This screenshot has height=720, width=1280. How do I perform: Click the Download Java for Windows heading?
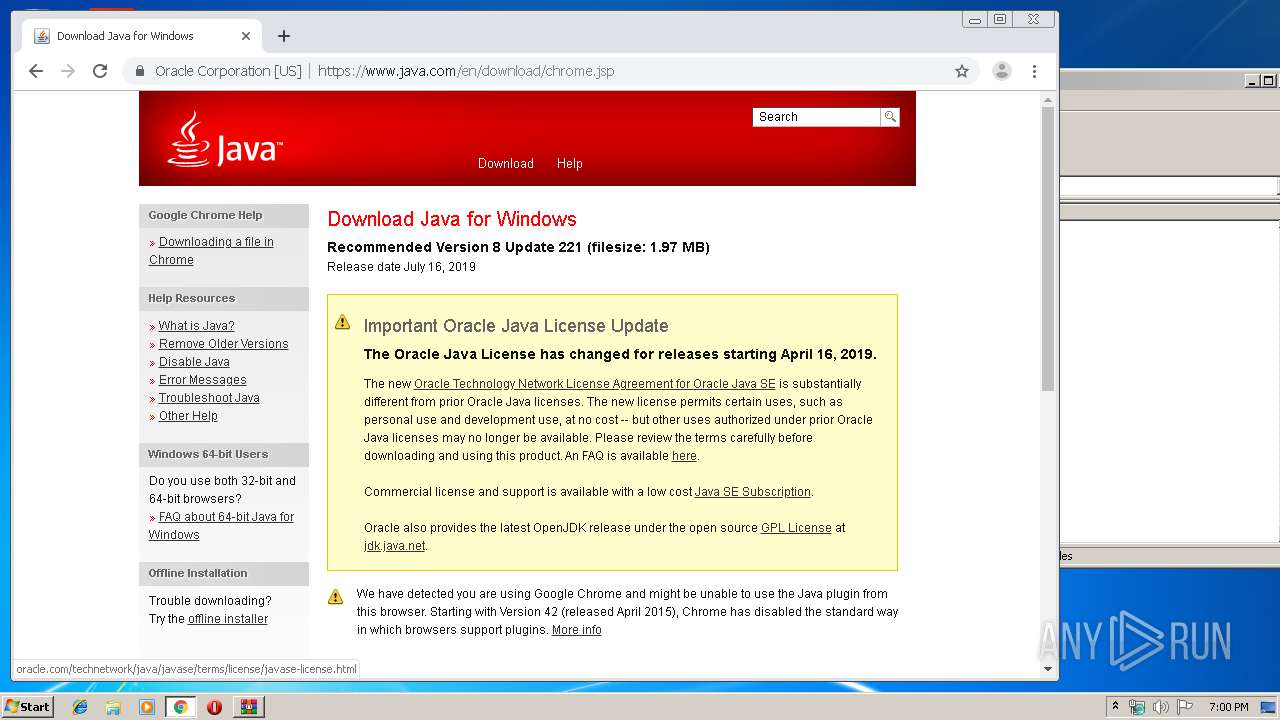pyautogui.click(x=452, y=219)
